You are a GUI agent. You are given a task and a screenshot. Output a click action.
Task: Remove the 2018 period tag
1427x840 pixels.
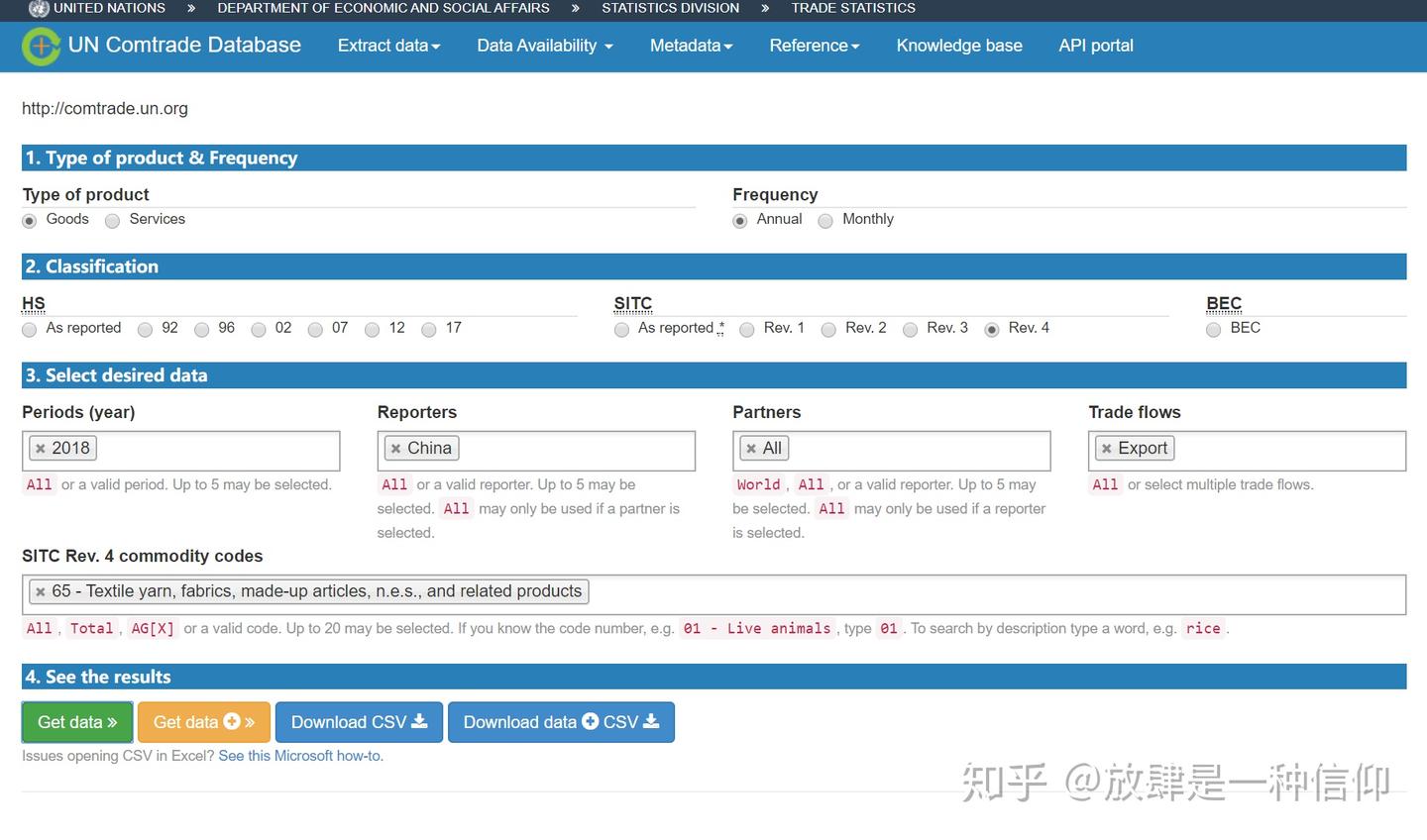pos(40,448)
